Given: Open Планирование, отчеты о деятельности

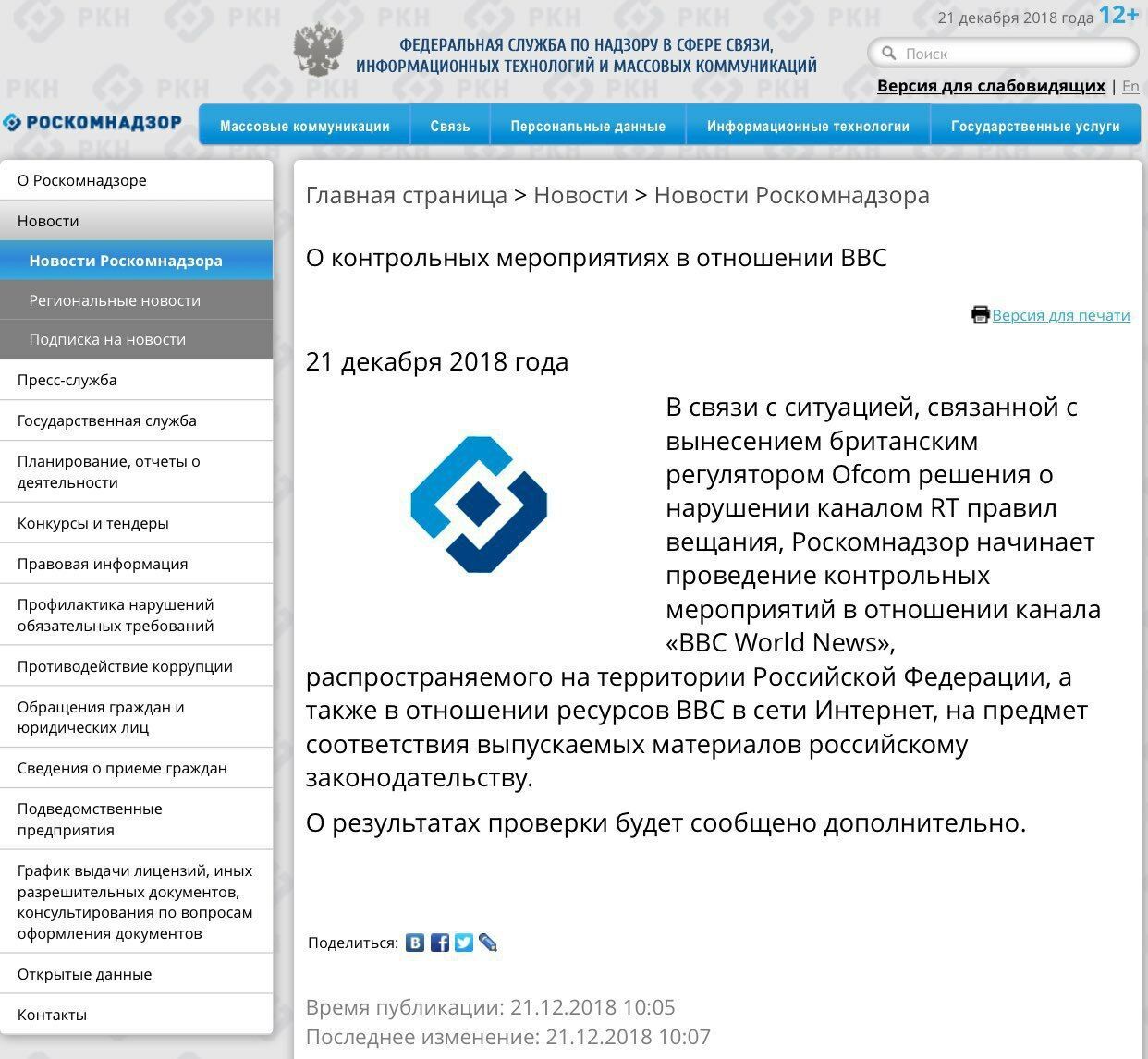Looking at the screenshot, I should pyautogui.click(x=137, y=471).
